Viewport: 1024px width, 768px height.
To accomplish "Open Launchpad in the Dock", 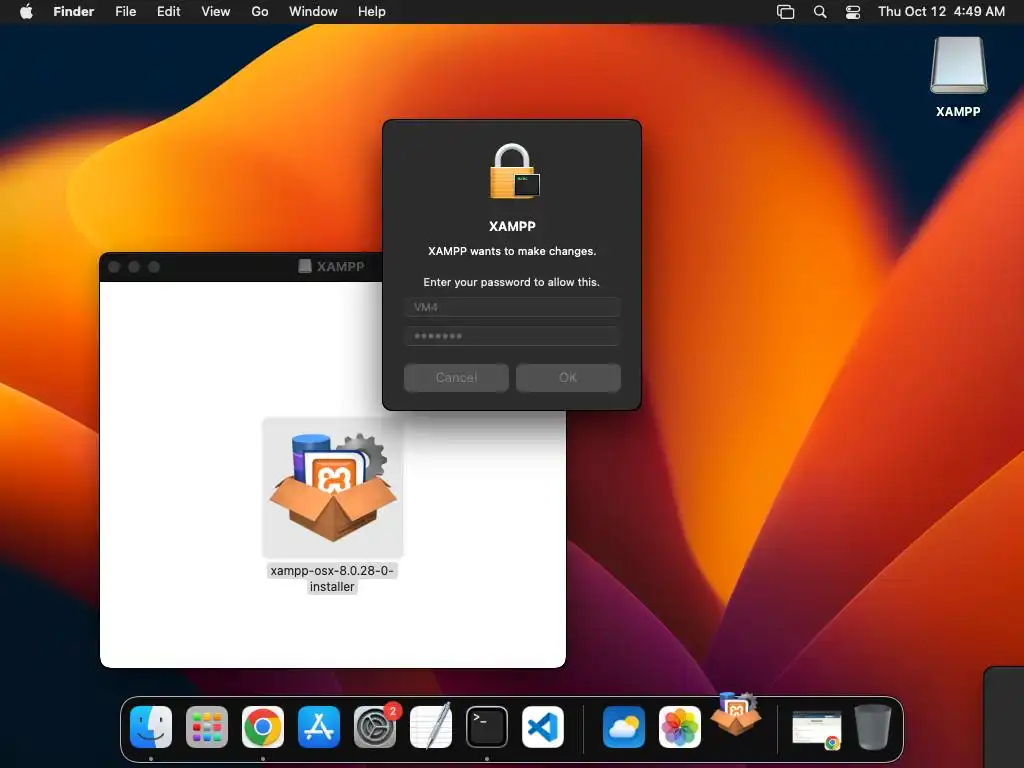I will pyautogui.click(x=207, y=727).
